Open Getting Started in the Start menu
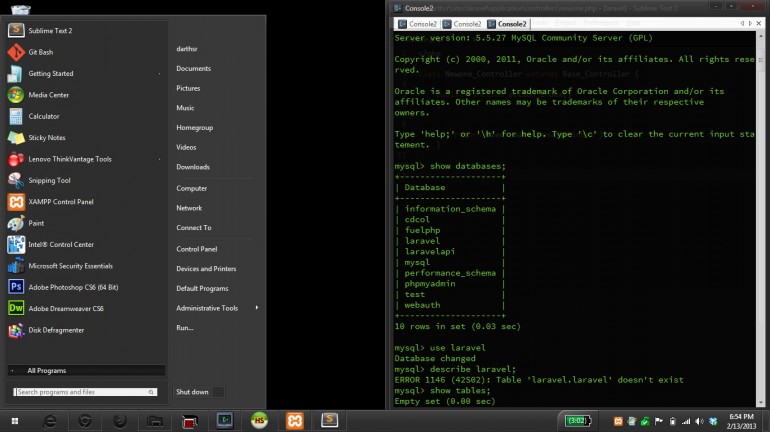Viewport: 770px width, 432px height. tap(86, 73)
